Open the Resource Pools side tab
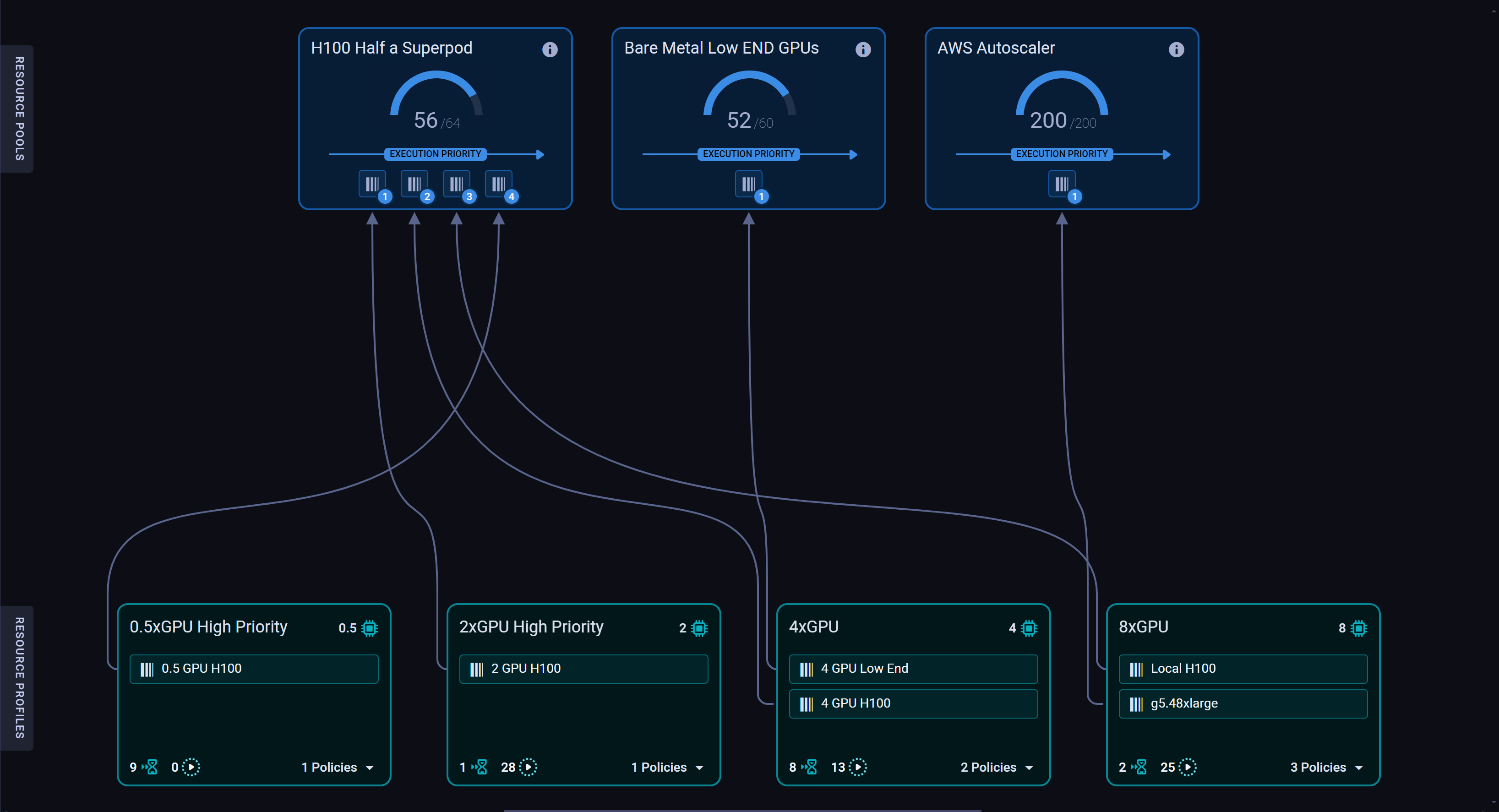1499x812 pixels. click(x=18, y=109)
